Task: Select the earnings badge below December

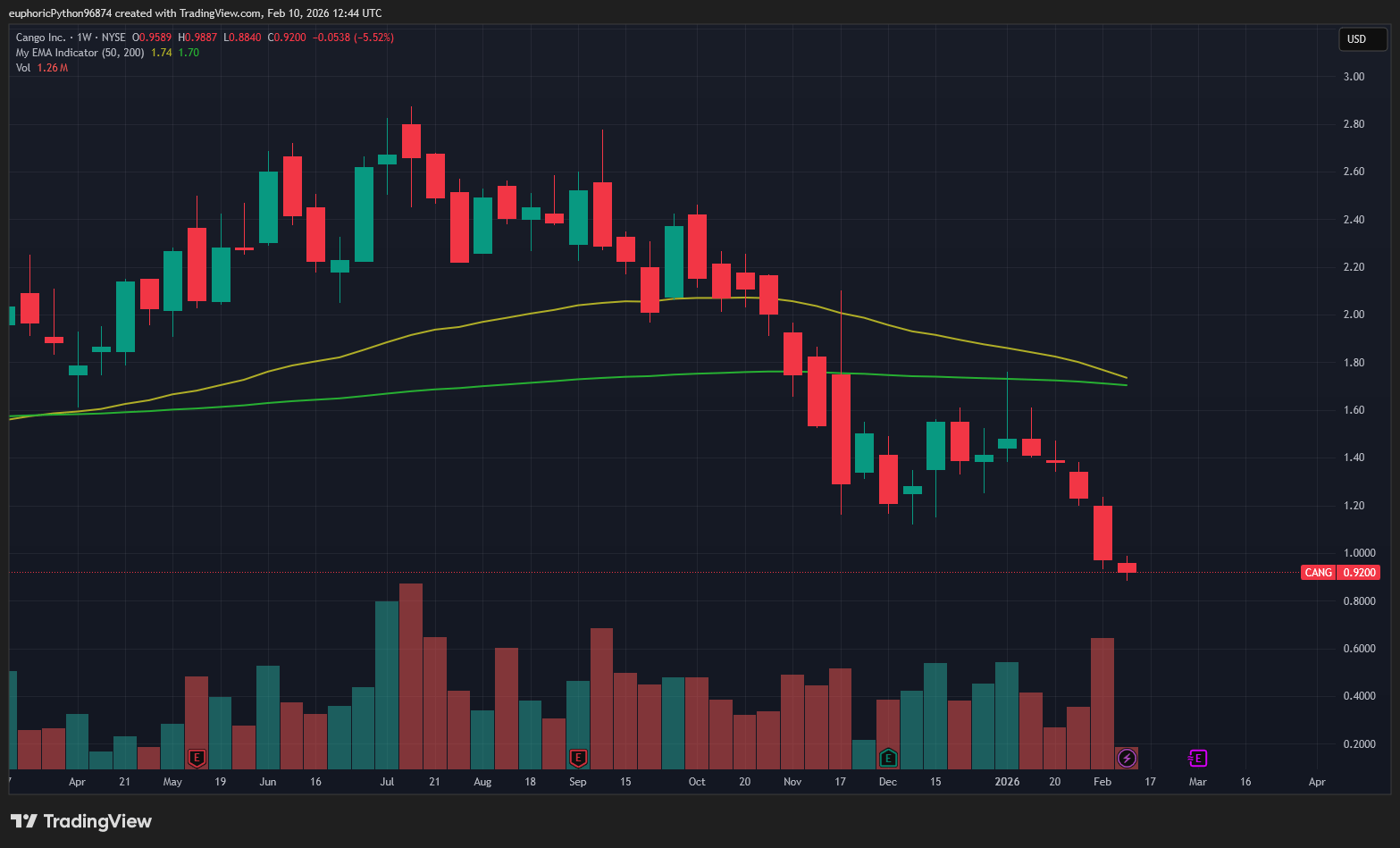Action: pyautogui.click(x=888, y=757)
